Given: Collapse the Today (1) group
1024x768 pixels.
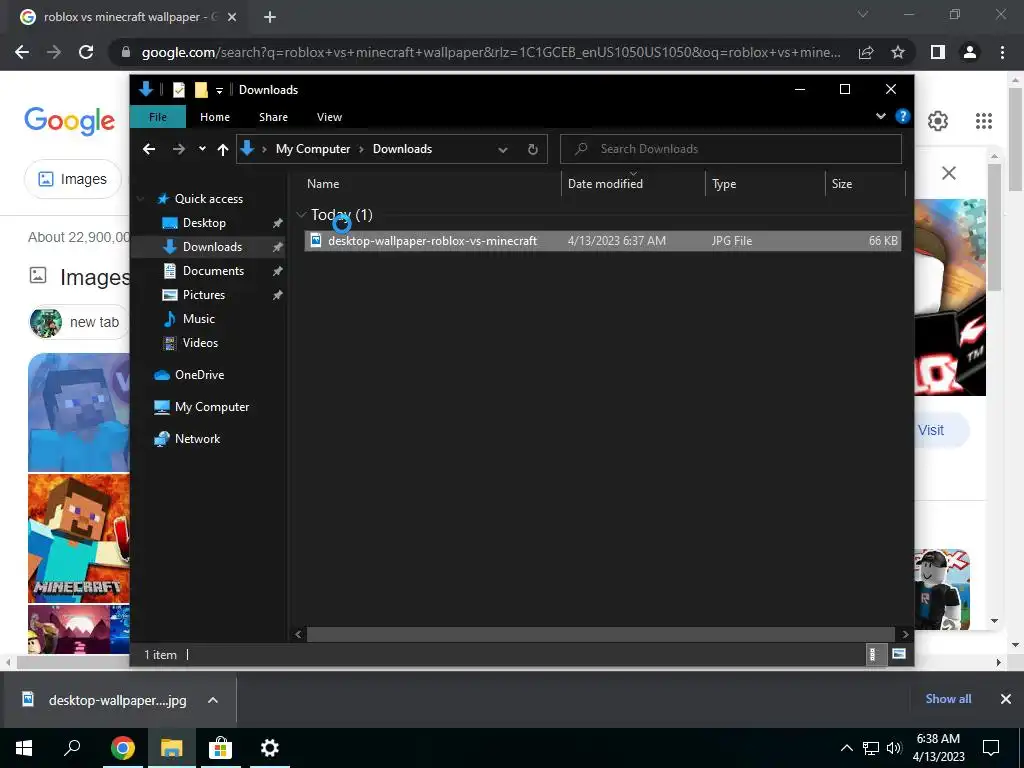Looking at the screenshot, I should (x=301, y=214).
